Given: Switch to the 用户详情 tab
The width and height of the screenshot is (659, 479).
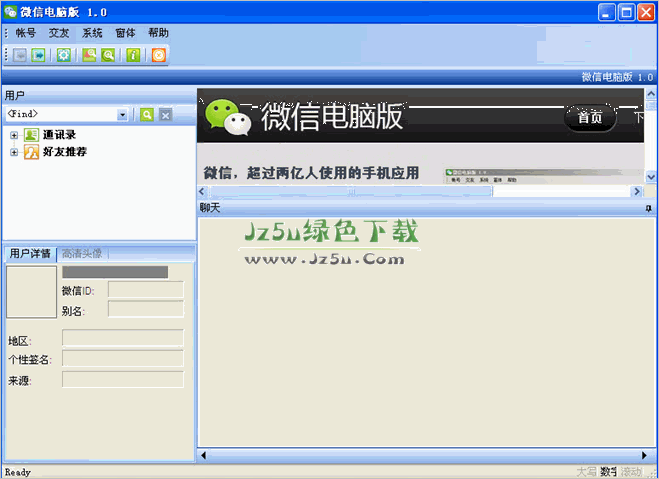Looking at the screenshot, I should click(x=30, y=253).
